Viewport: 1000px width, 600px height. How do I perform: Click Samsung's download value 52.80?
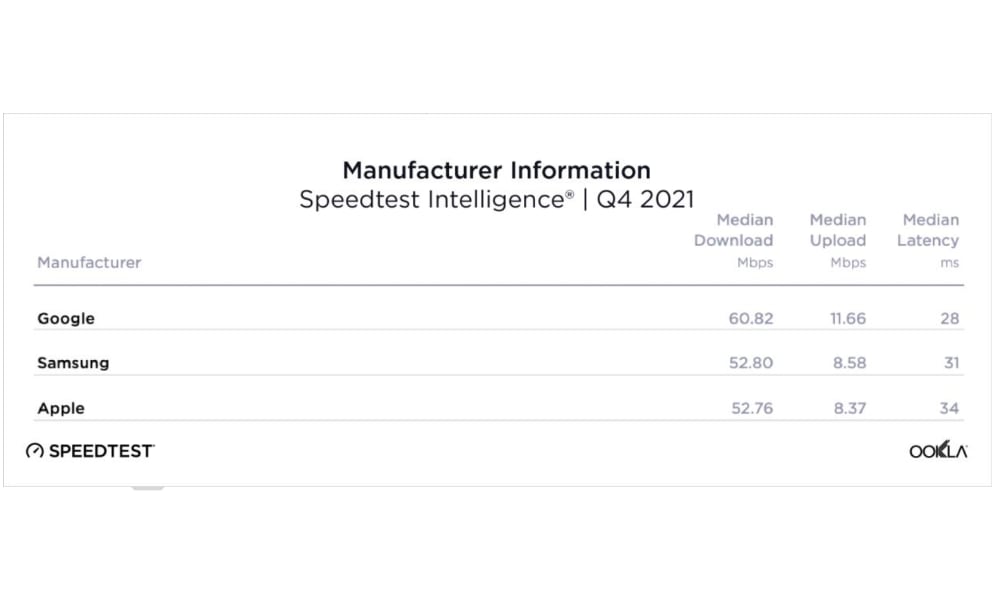coord(751,363)
